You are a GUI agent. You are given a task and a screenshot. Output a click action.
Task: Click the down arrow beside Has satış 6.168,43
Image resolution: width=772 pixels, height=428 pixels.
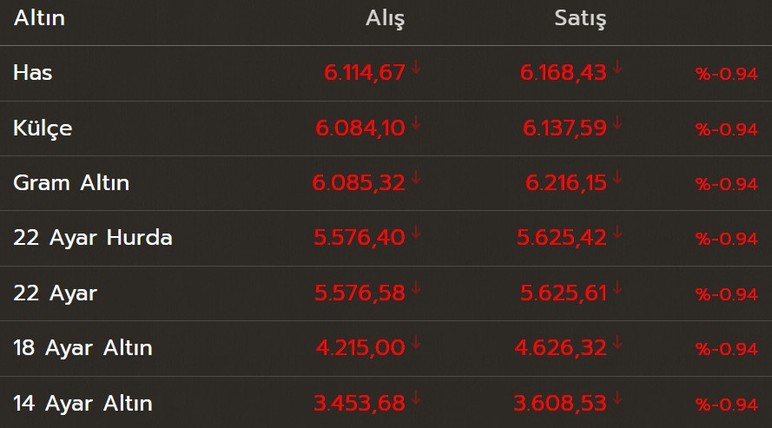(617, 67)
